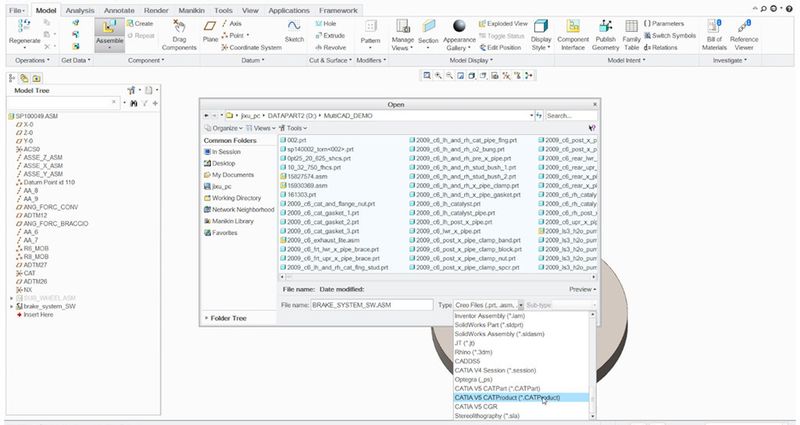Go to Working Directory folder
The image size is (800, 425).
(x=233, y=198)
